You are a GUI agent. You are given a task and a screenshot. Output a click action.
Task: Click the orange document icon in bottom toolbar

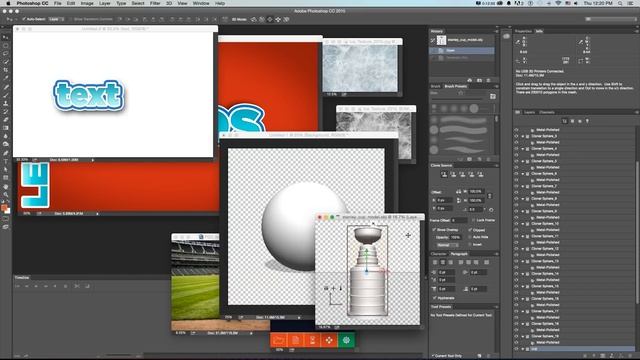[x=296, y=340]
